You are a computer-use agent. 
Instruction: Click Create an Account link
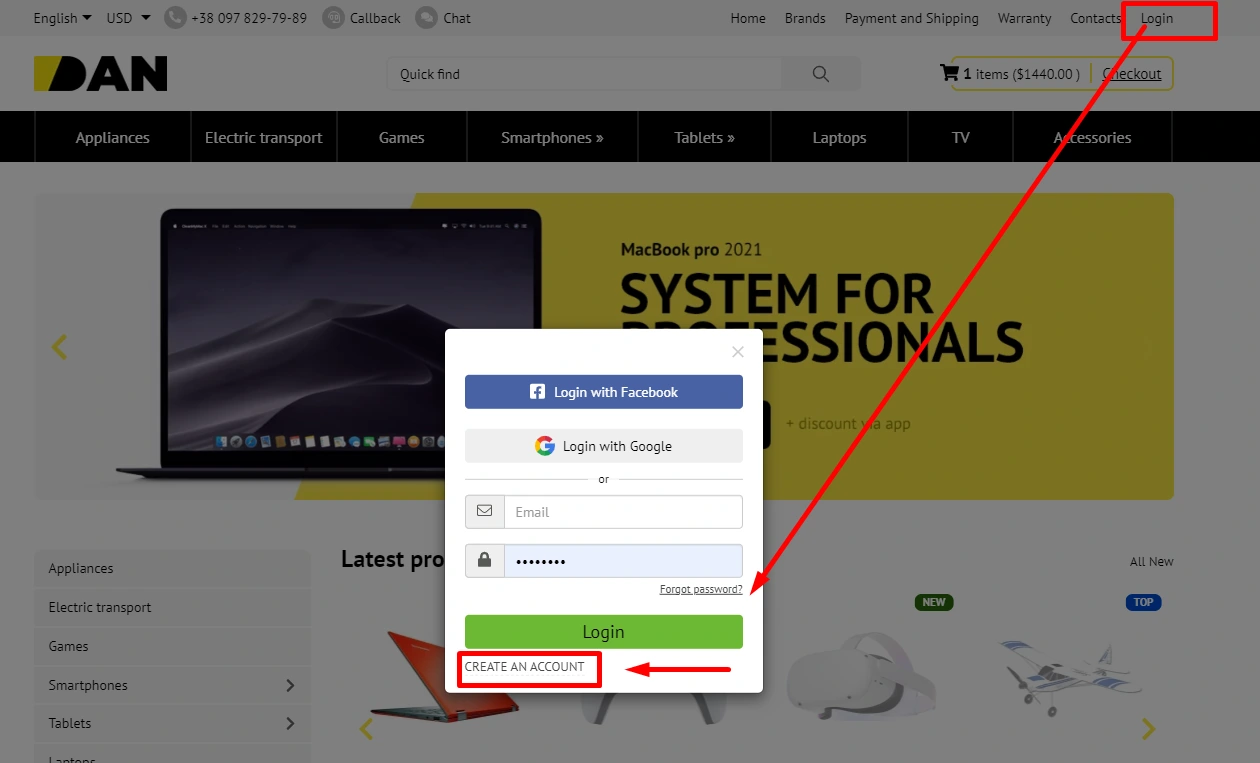pyautogui.click(x=525, y=667)
